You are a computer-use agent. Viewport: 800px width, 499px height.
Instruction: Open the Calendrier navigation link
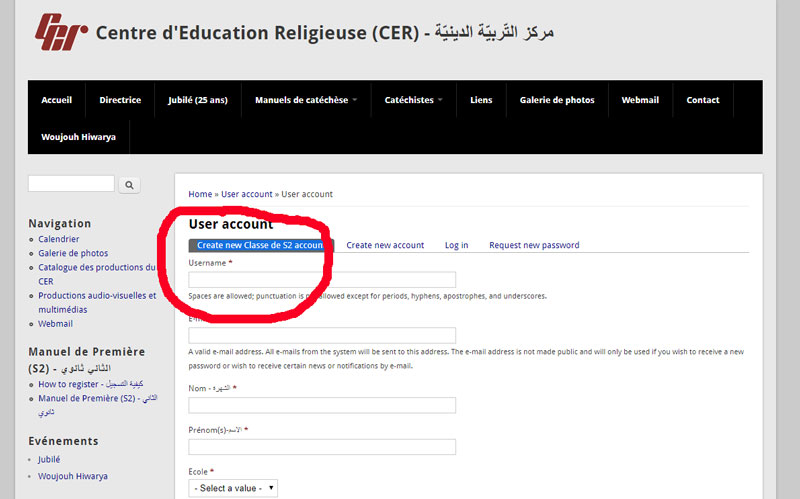[x=59, y=239]
